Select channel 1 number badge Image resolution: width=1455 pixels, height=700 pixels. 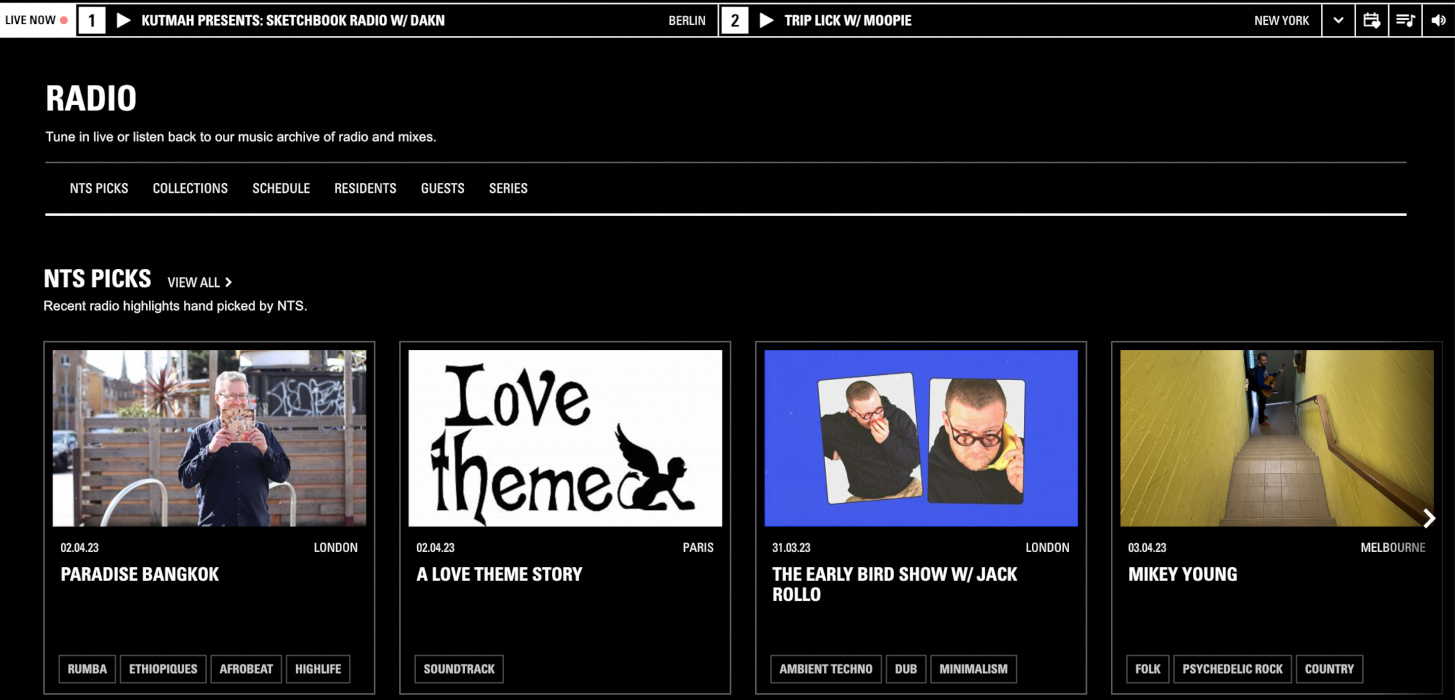point(91,20)
